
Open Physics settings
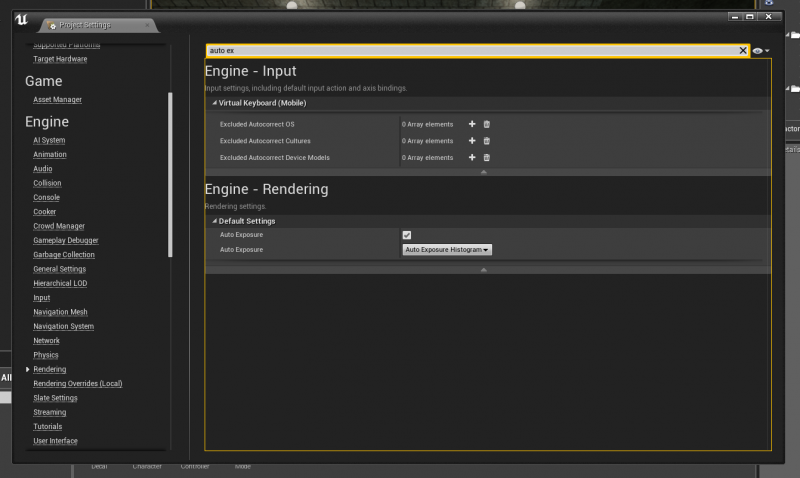45,355
